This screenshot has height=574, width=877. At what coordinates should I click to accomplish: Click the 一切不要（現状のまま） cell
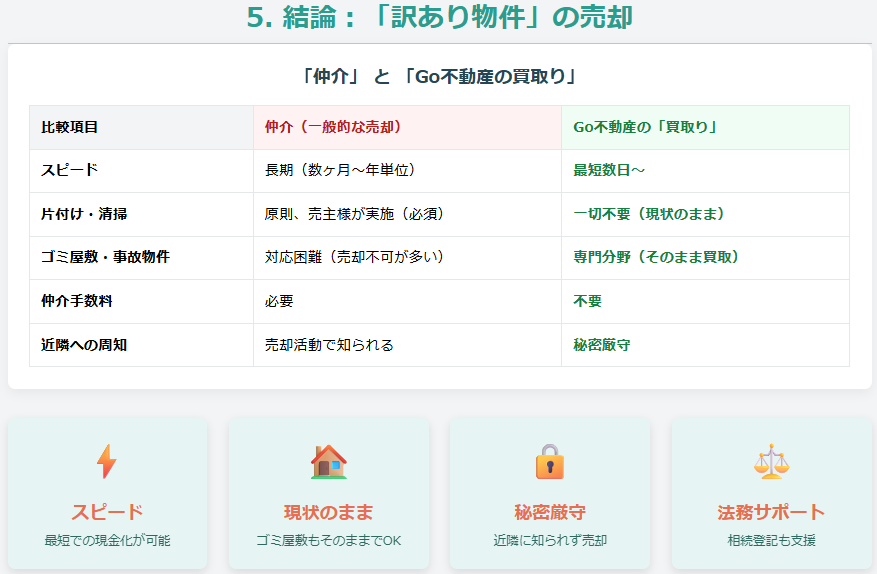(x=648, y=214)
